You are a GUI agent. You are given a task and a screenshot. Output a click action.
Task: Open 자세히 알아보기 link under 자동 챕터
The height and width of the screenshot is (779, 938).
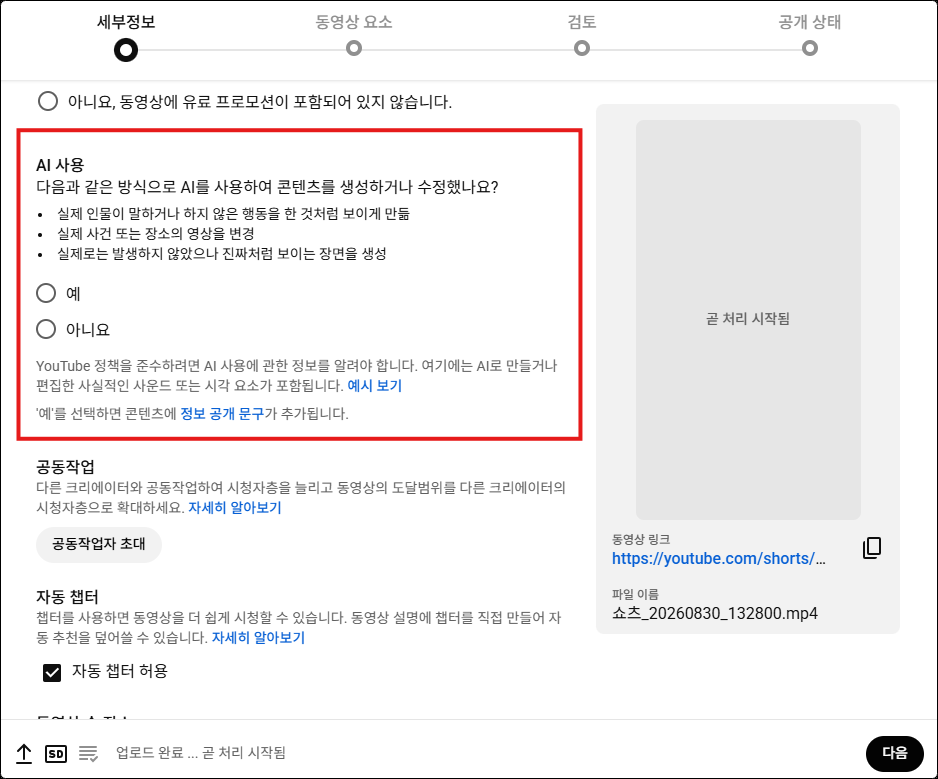point(258,638)
